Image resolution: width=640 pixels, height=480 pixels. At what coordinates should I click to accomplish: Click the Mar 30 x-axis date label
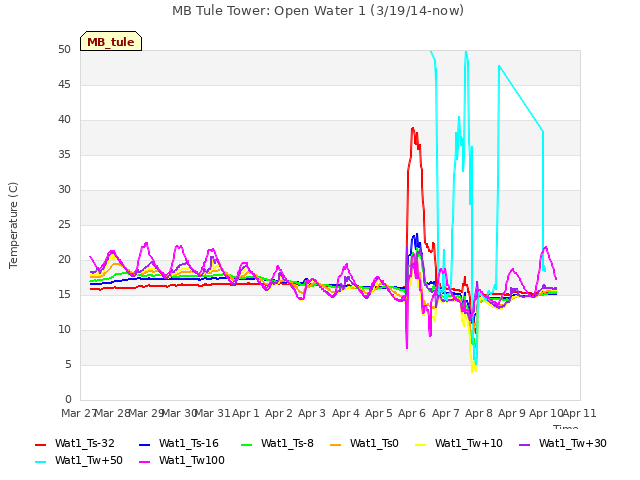(x=179, y=413)
